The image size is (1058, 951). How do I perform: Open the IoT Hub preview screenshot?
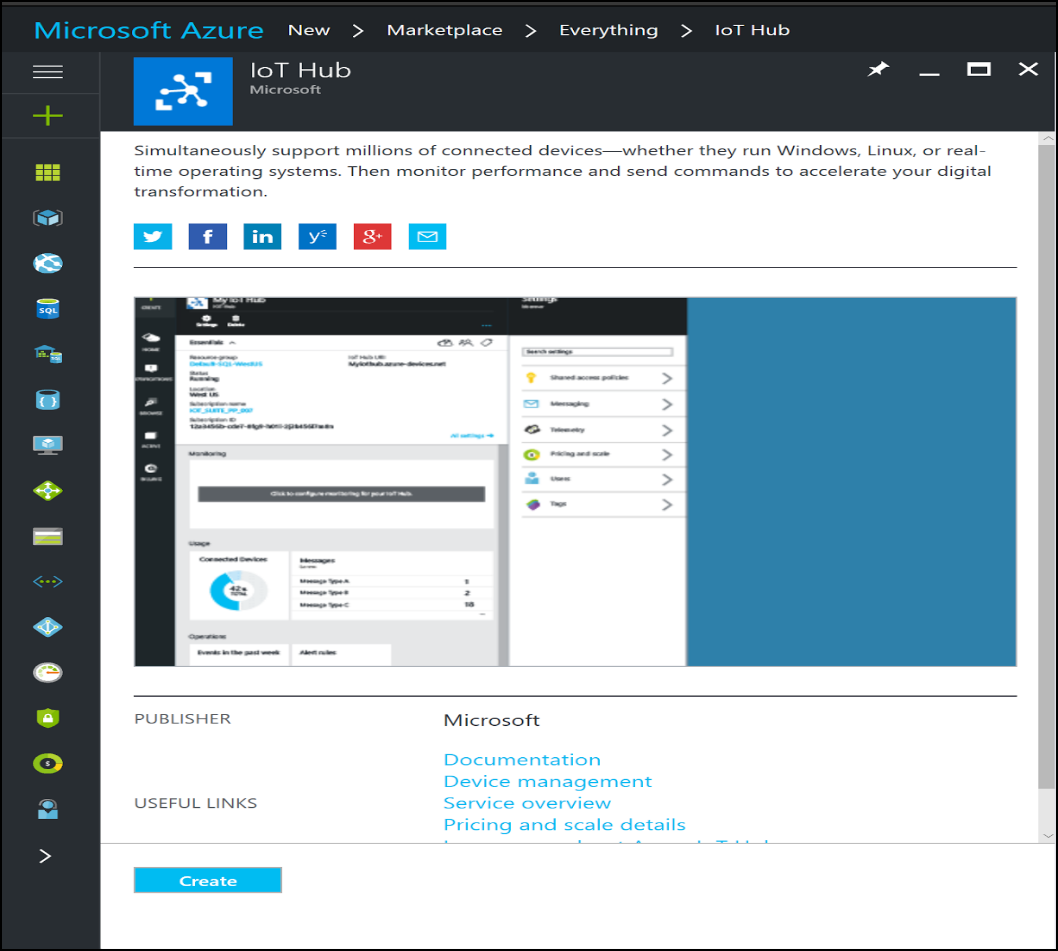point(575,482)
